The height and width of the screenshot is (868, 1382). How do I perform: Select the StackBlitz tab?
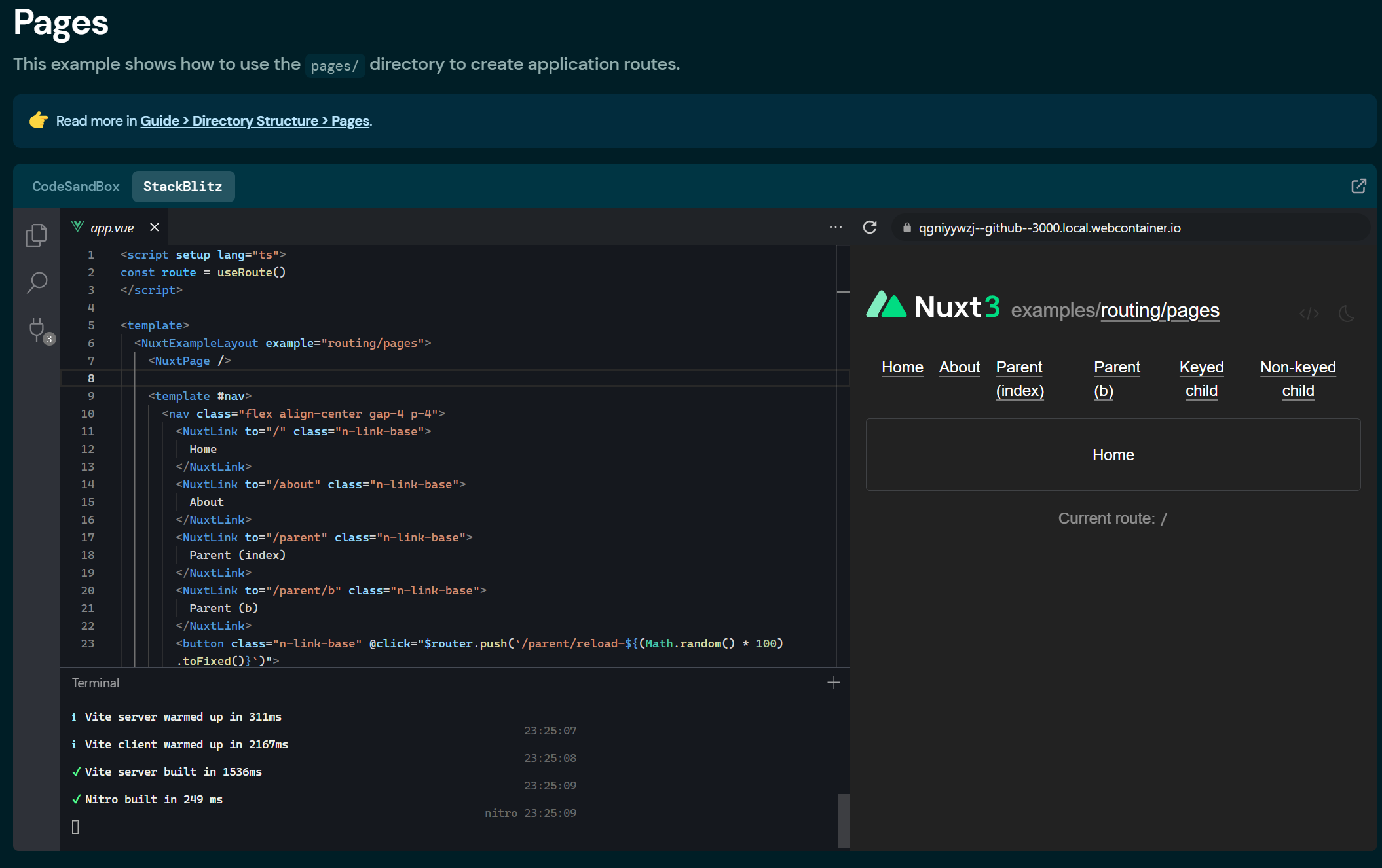tap(183, 186)
